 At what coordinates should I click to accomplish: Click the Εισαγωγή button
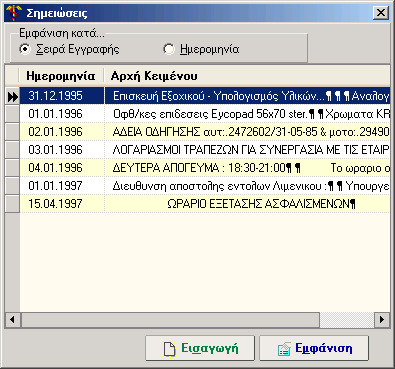tap(200, 348)
